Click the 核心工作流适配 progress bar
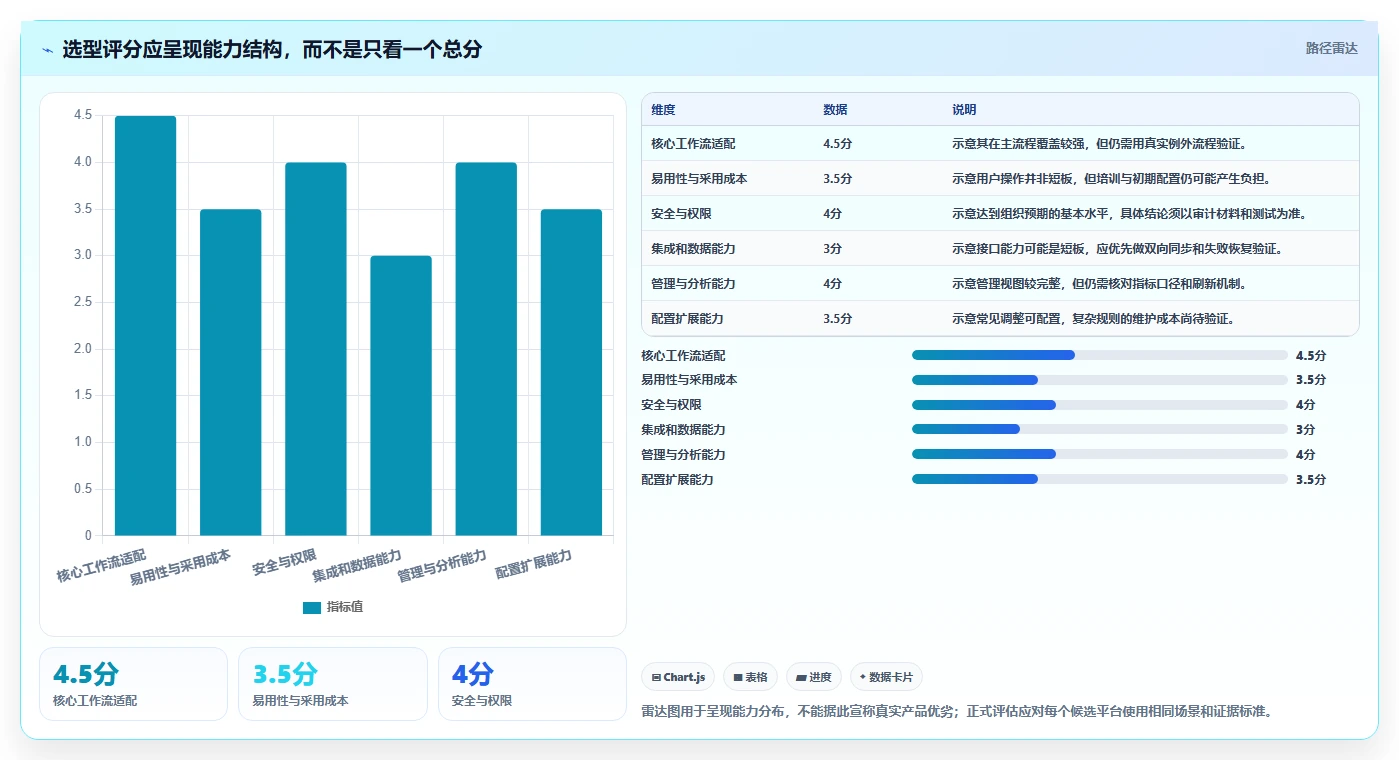 [x=1100, y=355]
